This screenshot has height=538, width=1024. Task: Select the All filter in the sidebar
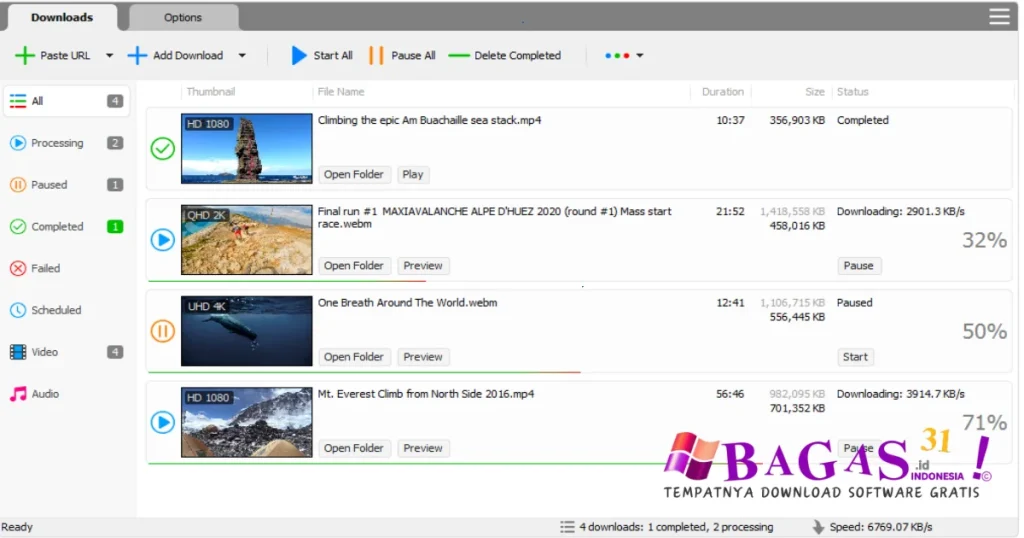pyautogui.click(x=66, y=101)
